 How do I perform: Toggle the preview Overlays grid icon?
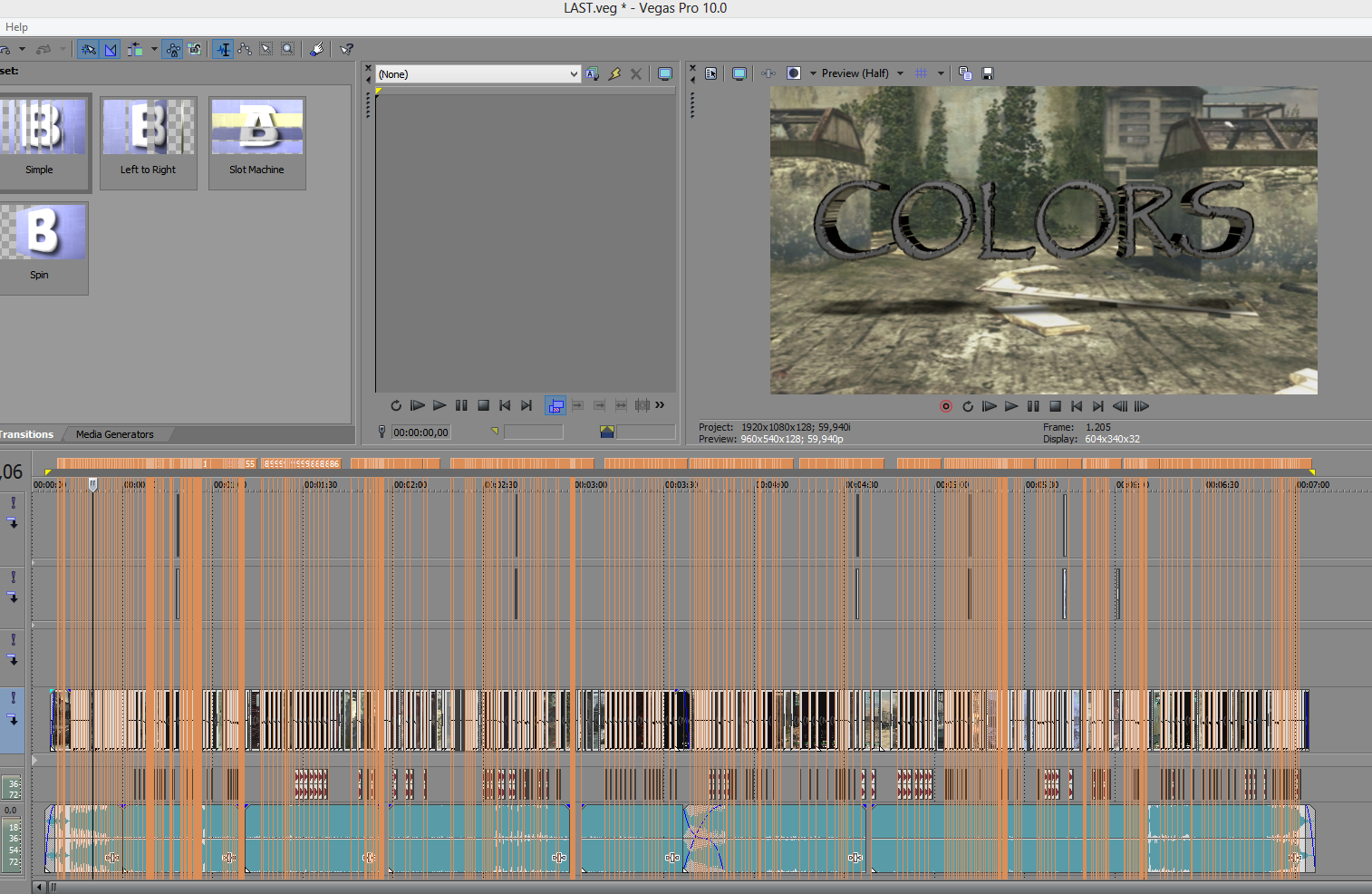[x=922, y=73]
